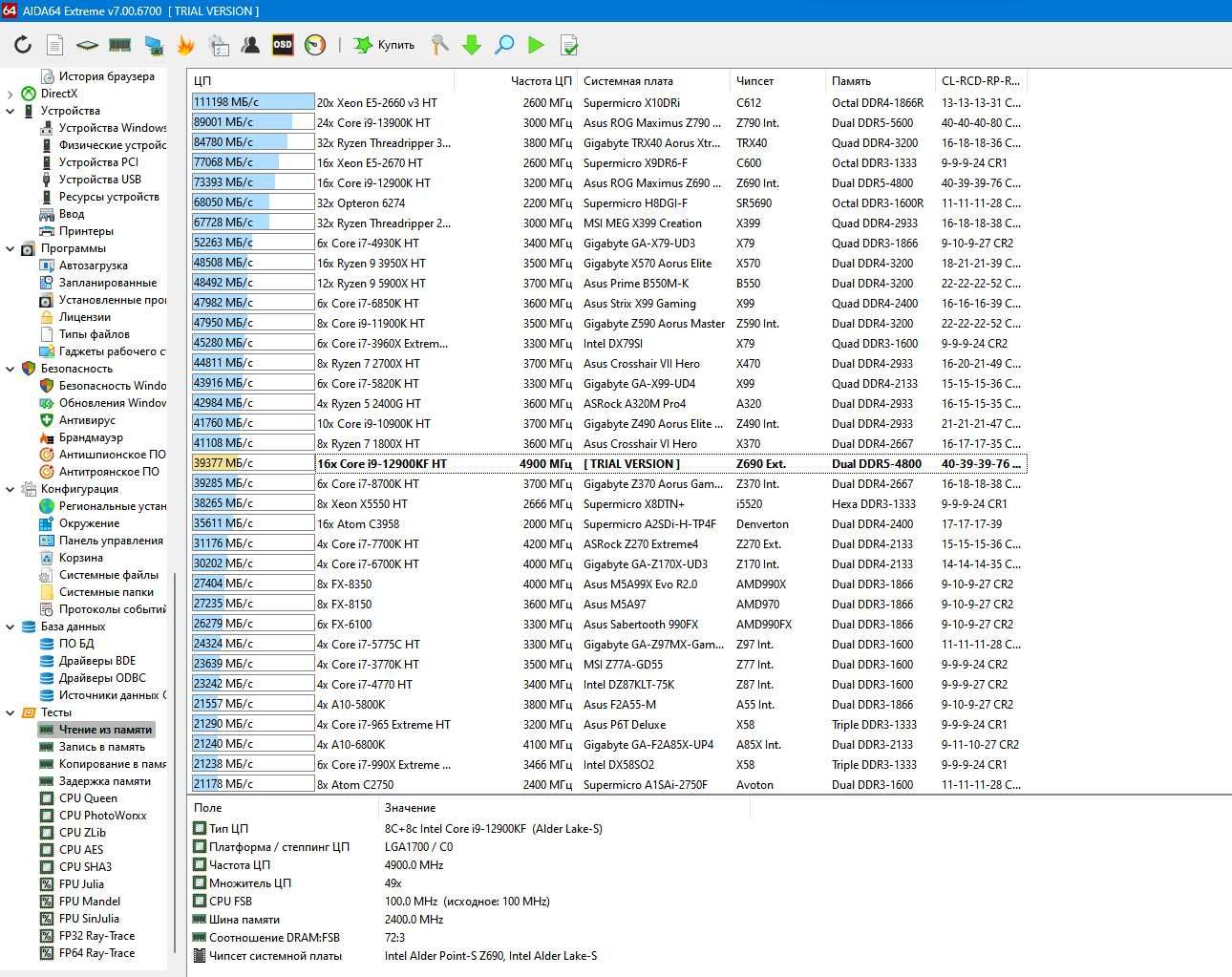Select Копирование в память test
Image resolution: width=1232 pixels, height=977 pixels.
click(x=112, y=764)
